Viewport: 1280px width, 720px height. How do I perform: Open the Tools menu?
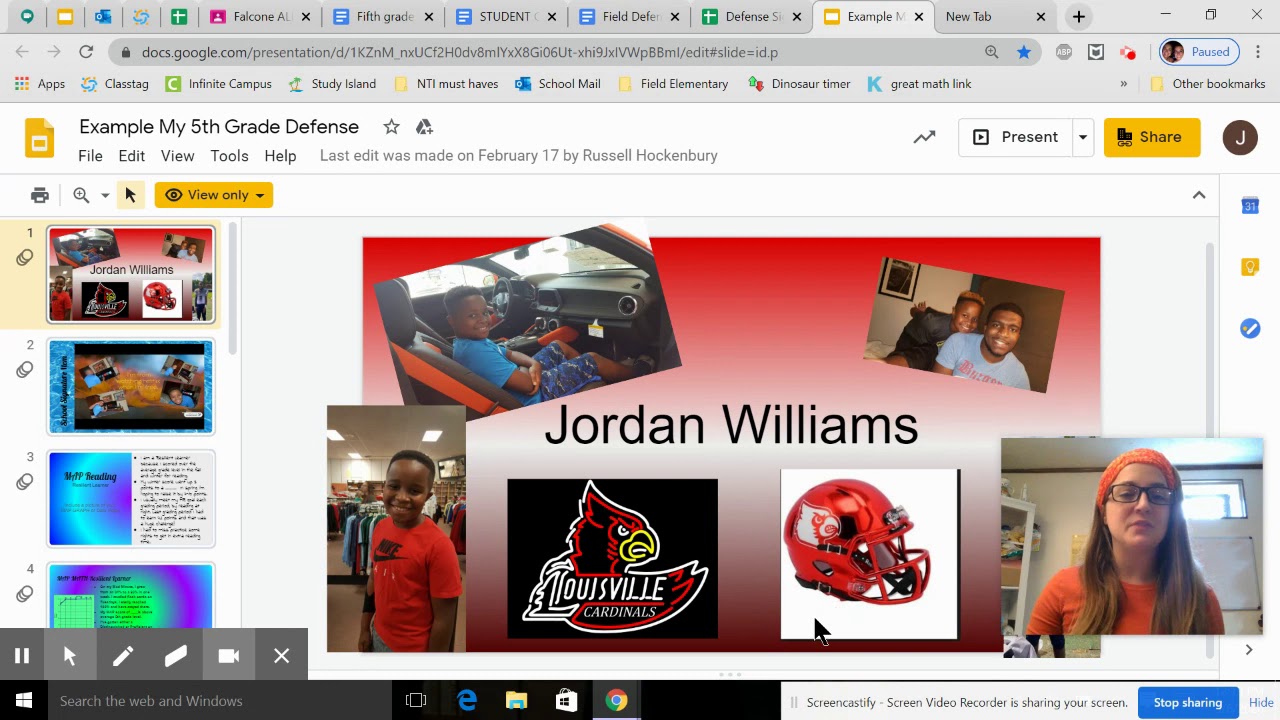pyautogui.click(x=229, y=156)
